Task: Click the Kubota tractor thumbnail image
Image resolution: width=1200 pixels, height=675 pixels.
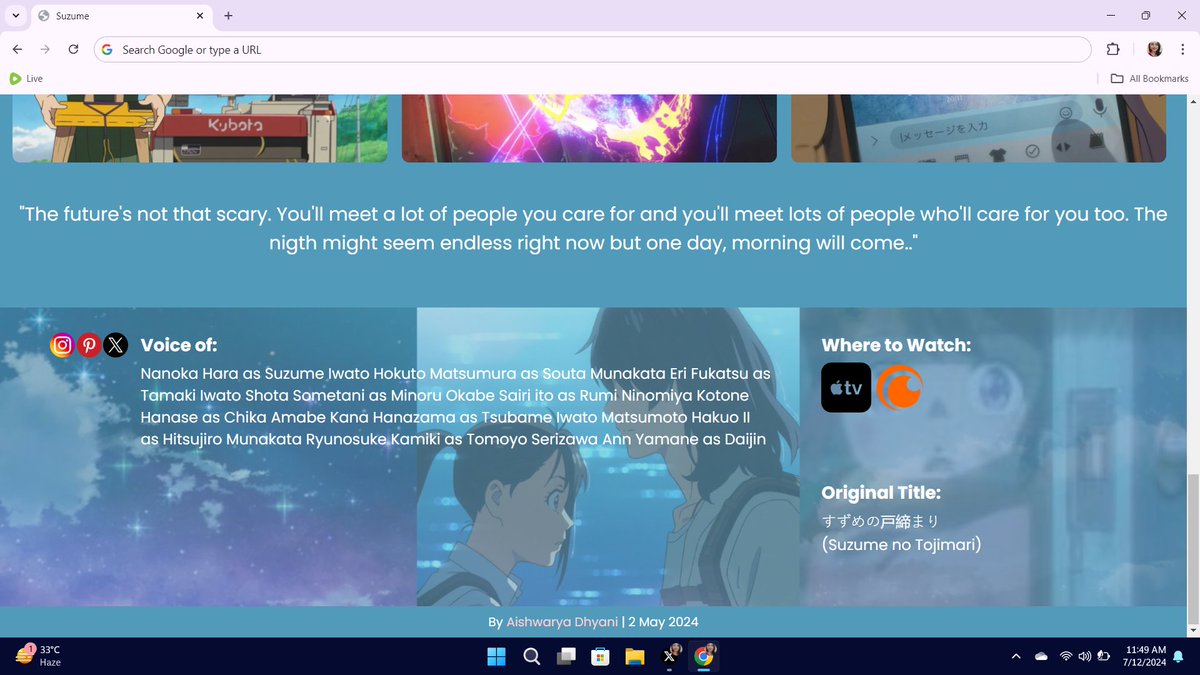Action: tap(199, 128)
